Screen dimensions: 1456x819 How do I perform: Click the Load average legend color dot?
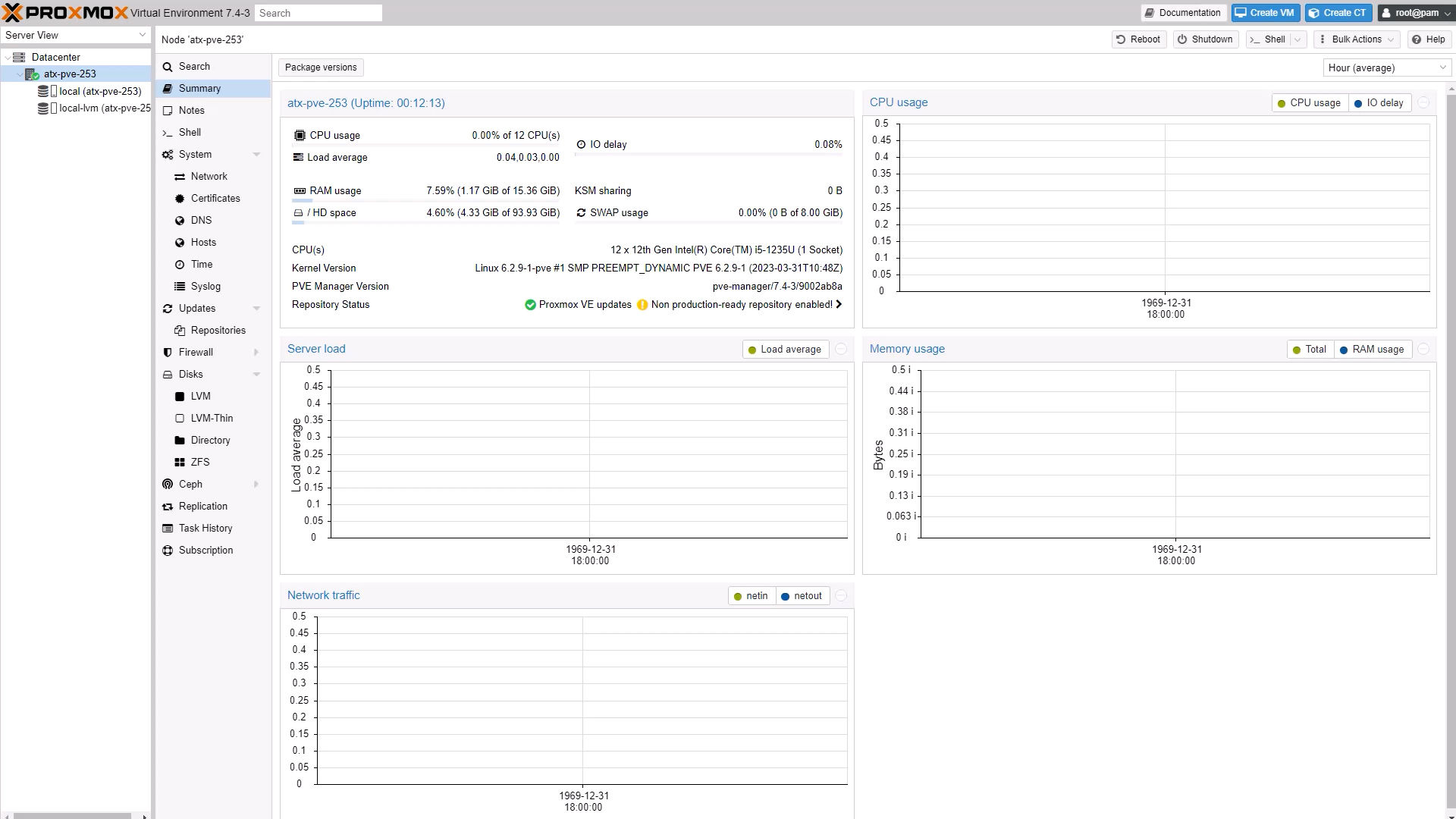tap(752, 350)
